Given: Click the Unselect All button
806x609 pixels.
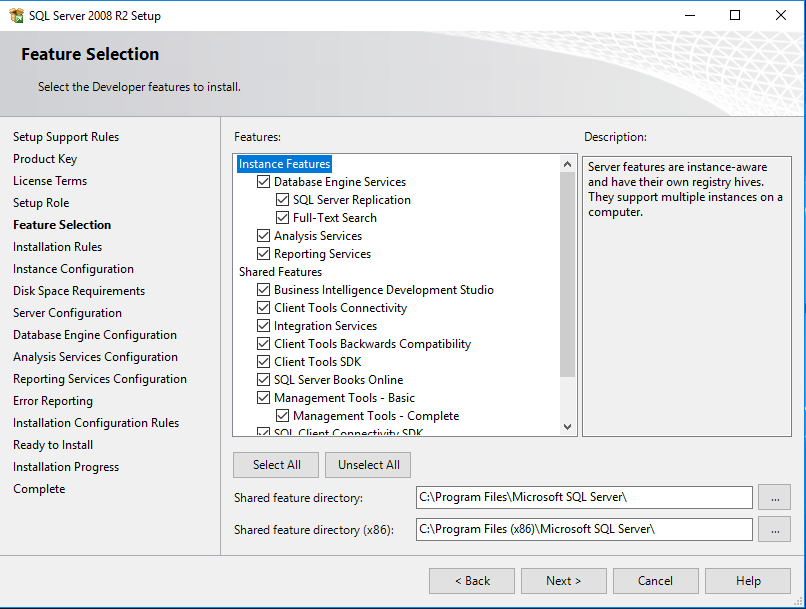Looking at the screenshot, I should 368,465.
